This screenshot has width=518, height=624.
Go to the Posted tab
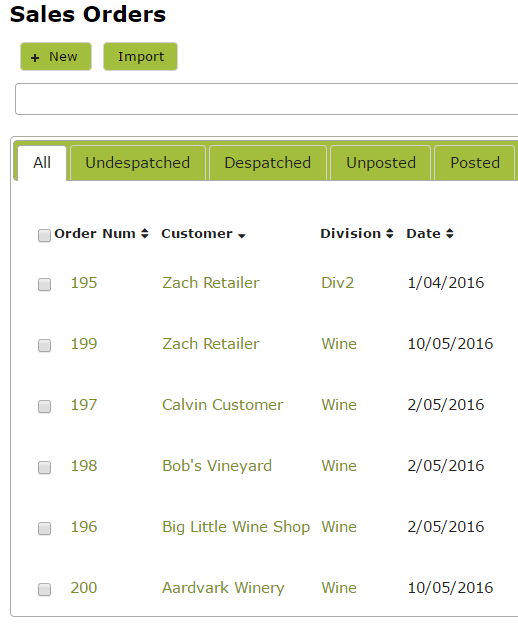(475, 163)
